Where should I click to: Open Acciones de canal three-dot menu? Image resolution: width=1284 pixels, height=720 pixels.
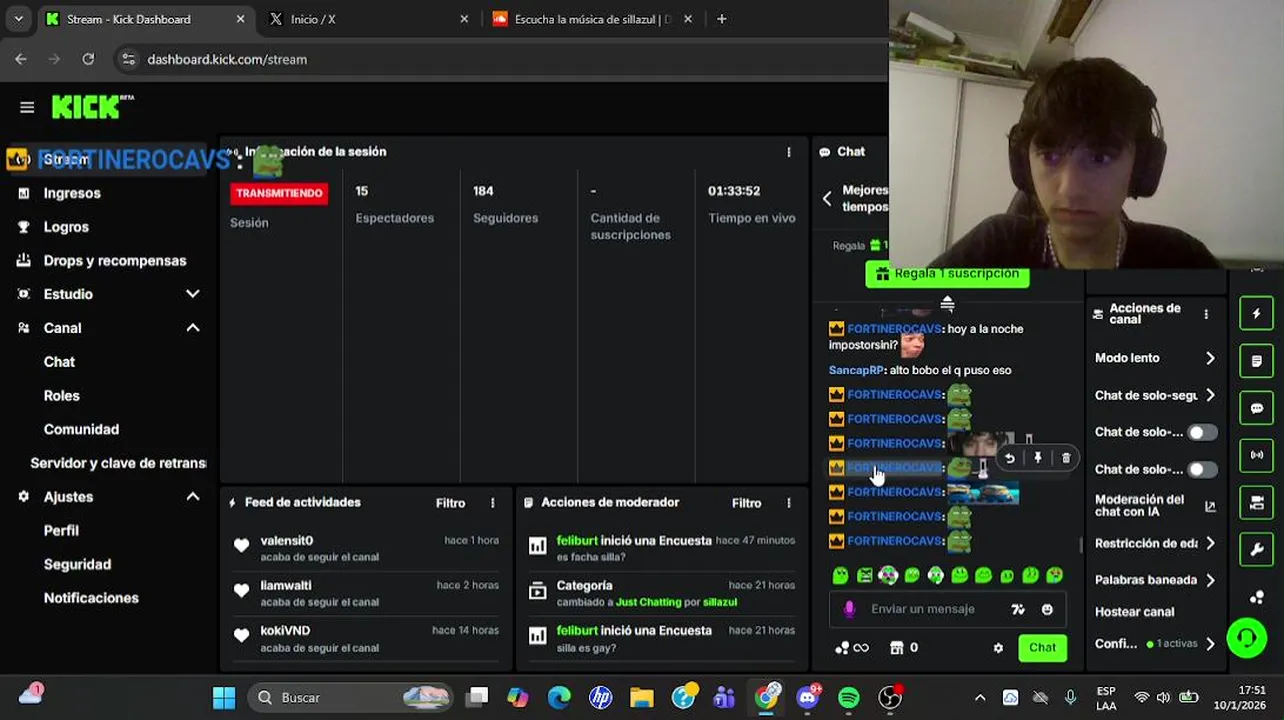[1206, 315]
